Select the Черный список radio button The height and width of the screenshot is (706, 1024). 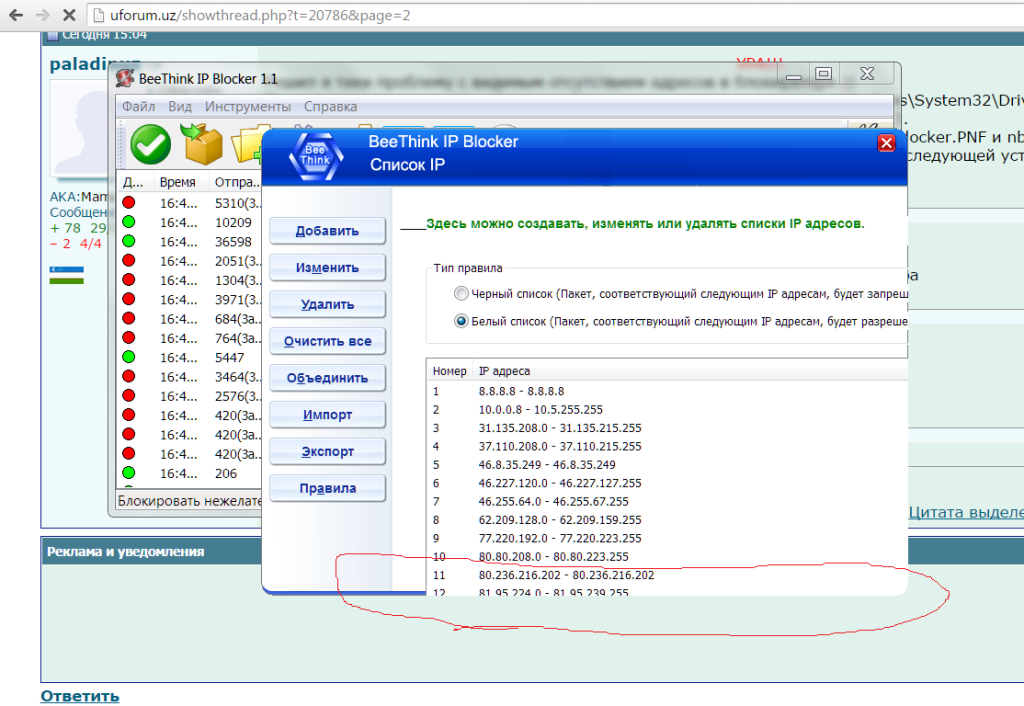pyautogui.click(x=461, y=294)
